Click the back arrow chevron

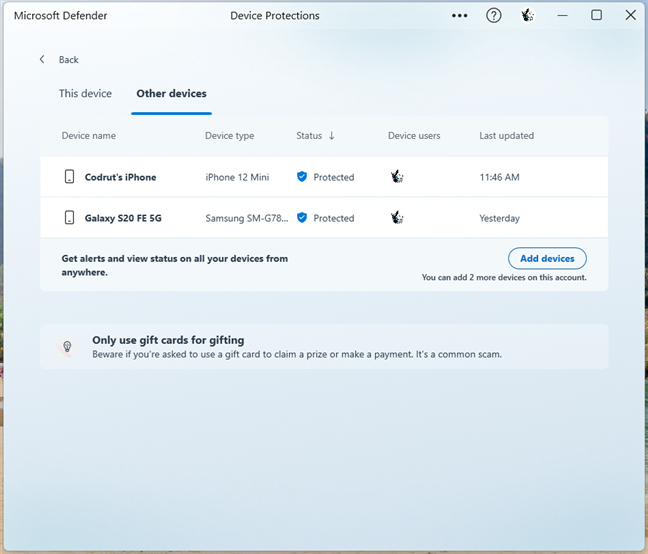[42, 59]
